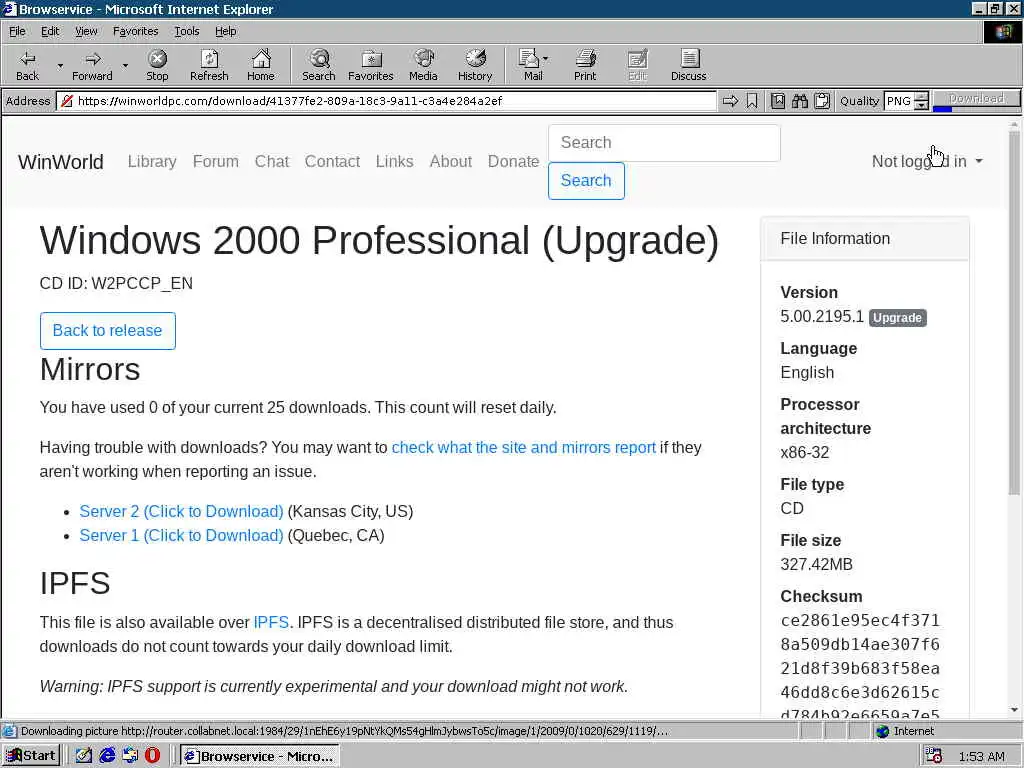The width and height of the screenshot is (1024, 768).
Task: Click the Upgrade badge next to version
Action: pos(898,317)
